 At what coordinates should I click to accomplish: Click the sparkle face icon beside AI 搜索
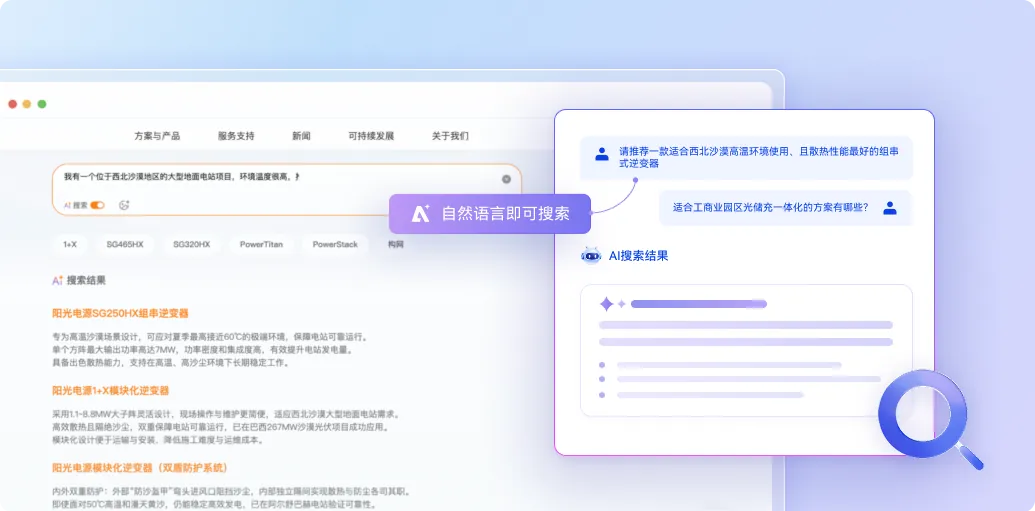click(124, 205)
